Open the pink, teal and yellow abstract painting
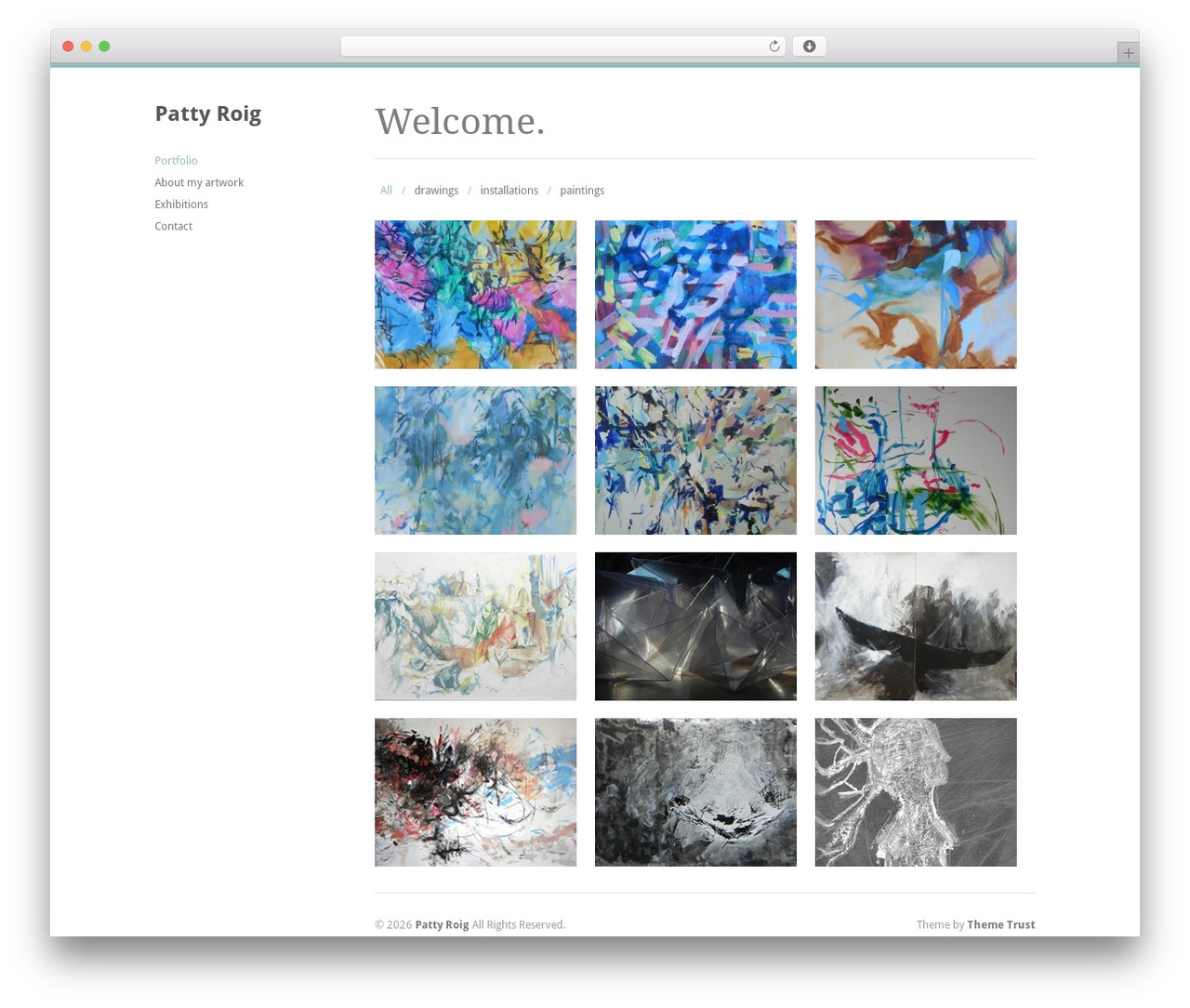This screenshot has height=1008, width=1190. tap(475, 295)
